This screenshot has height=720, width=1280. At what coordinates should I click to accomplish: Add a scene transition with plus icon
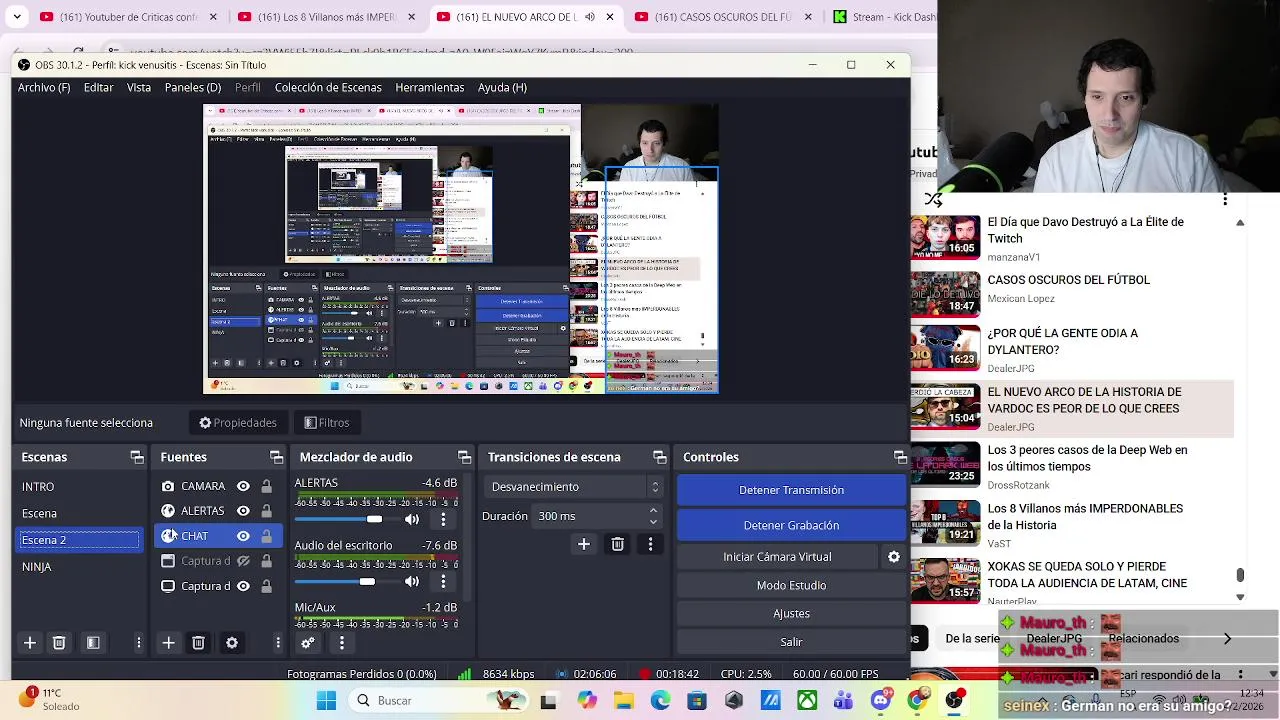(584, 544)
